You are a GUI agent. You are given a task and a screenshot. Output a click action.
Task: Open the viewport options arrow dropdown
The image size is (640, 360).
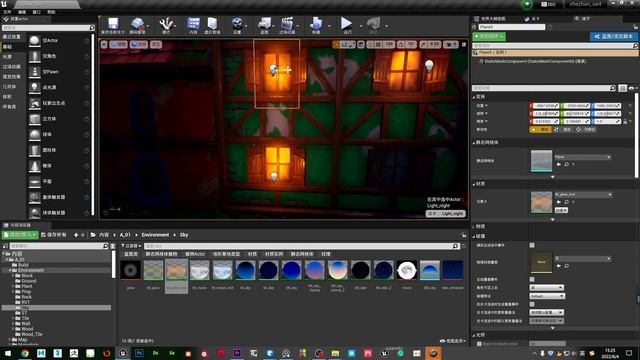coord(104,44)
